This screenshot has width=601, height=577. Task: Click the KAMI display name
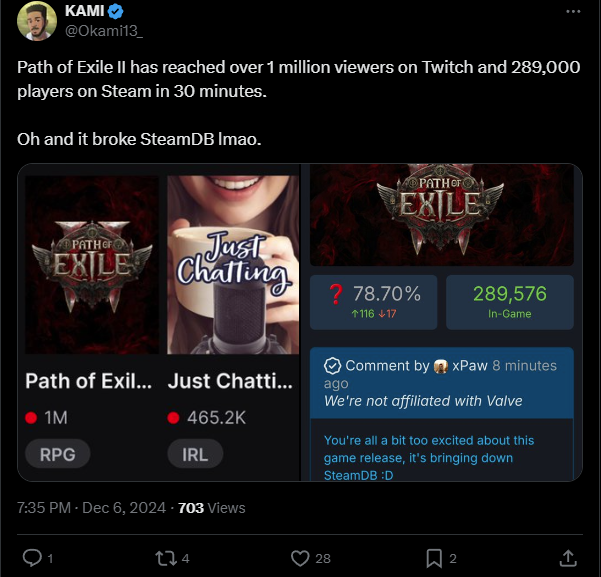coord(84,12)
